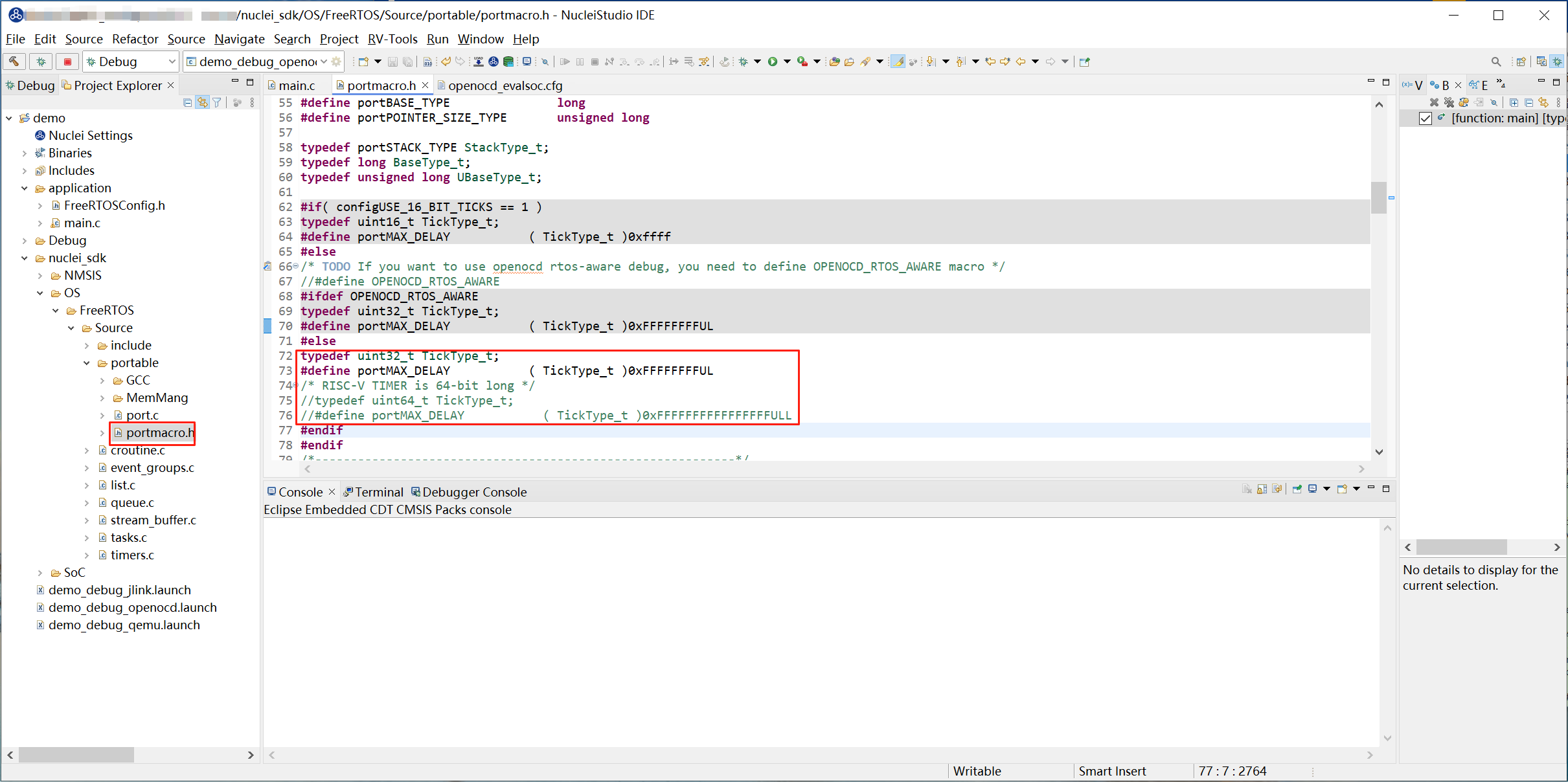Click the Smart Insert status field
Screen dimensions: 1568x782
(x=1112, y=771)
